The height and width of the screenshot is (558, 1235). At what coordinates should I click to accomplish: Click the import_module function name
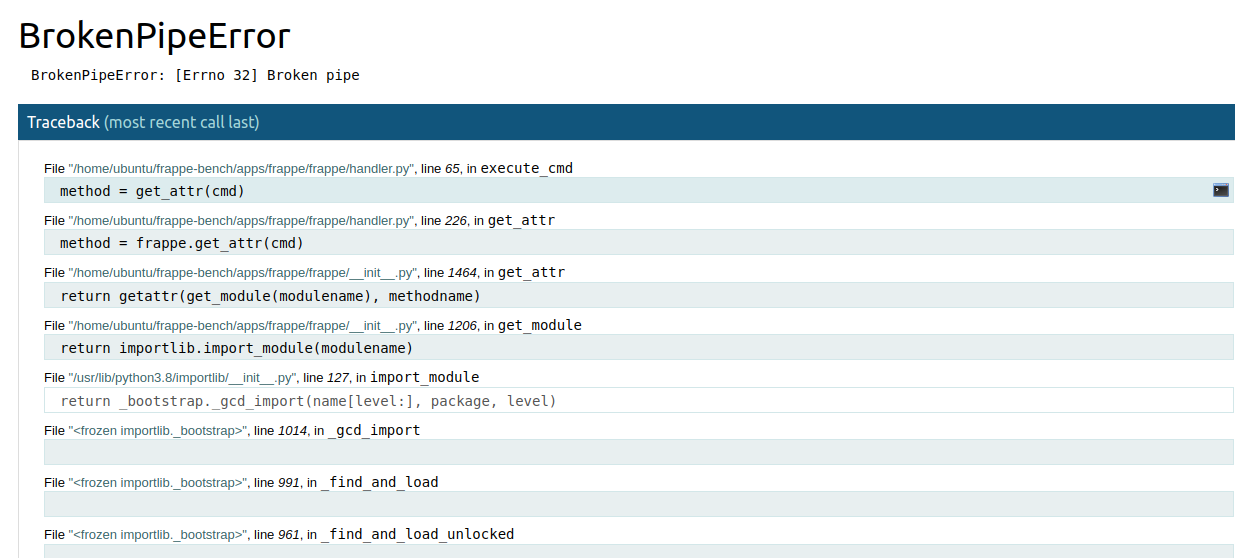tap(425, 377)
